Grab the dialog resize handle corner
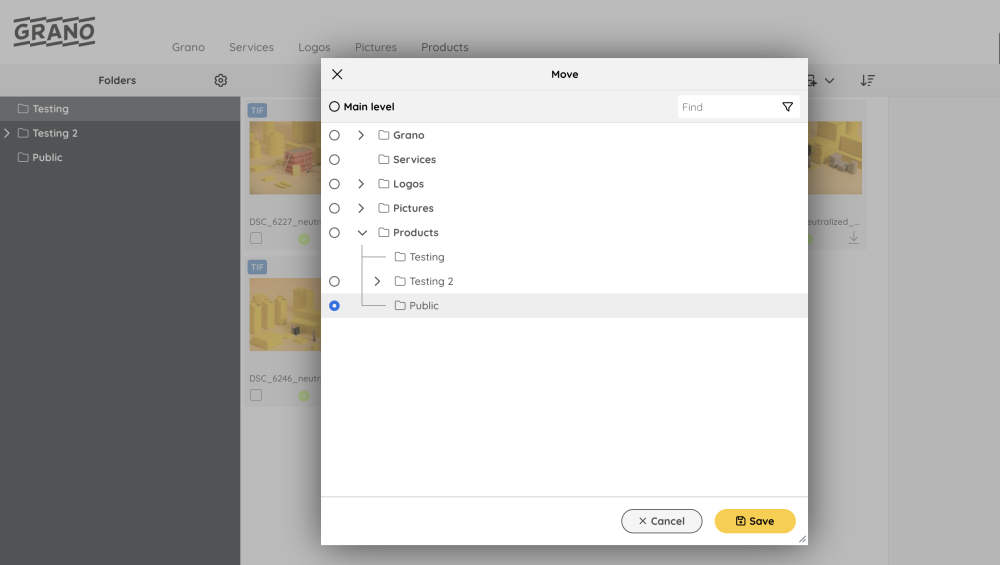This screenshot has width=1000, height=565. coord(802,539)
